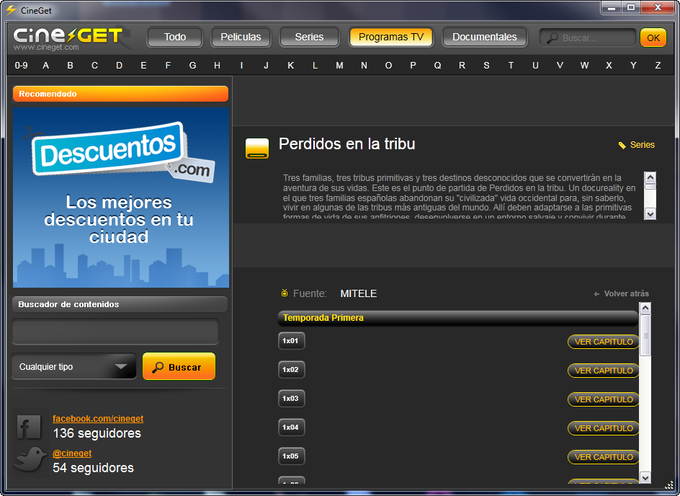Filter titles by letter K

pyautogui.click(x=291, y=65)
